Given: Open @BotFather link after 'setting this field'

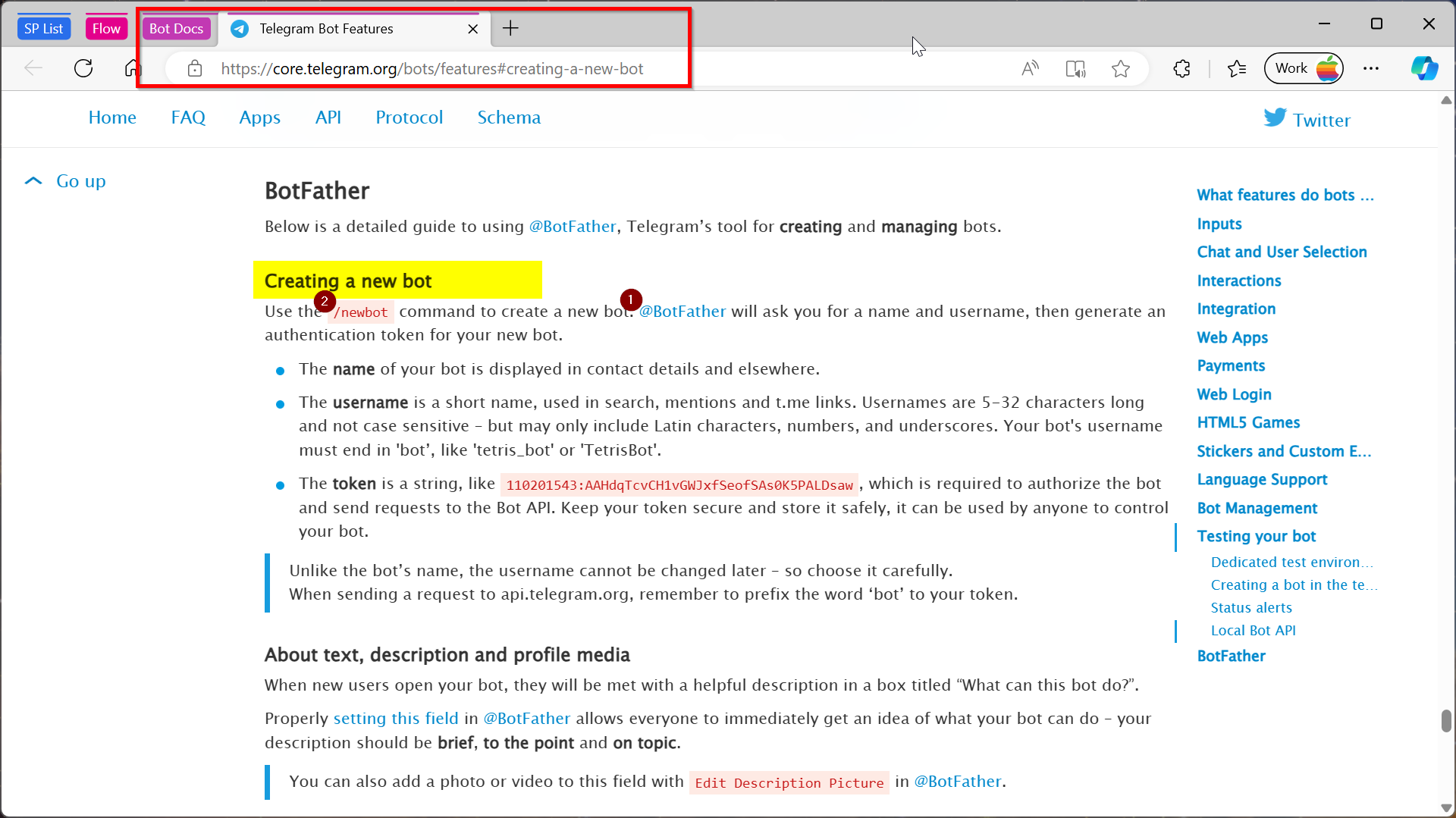Looking at the screenshot, I should tap(526, 719).
